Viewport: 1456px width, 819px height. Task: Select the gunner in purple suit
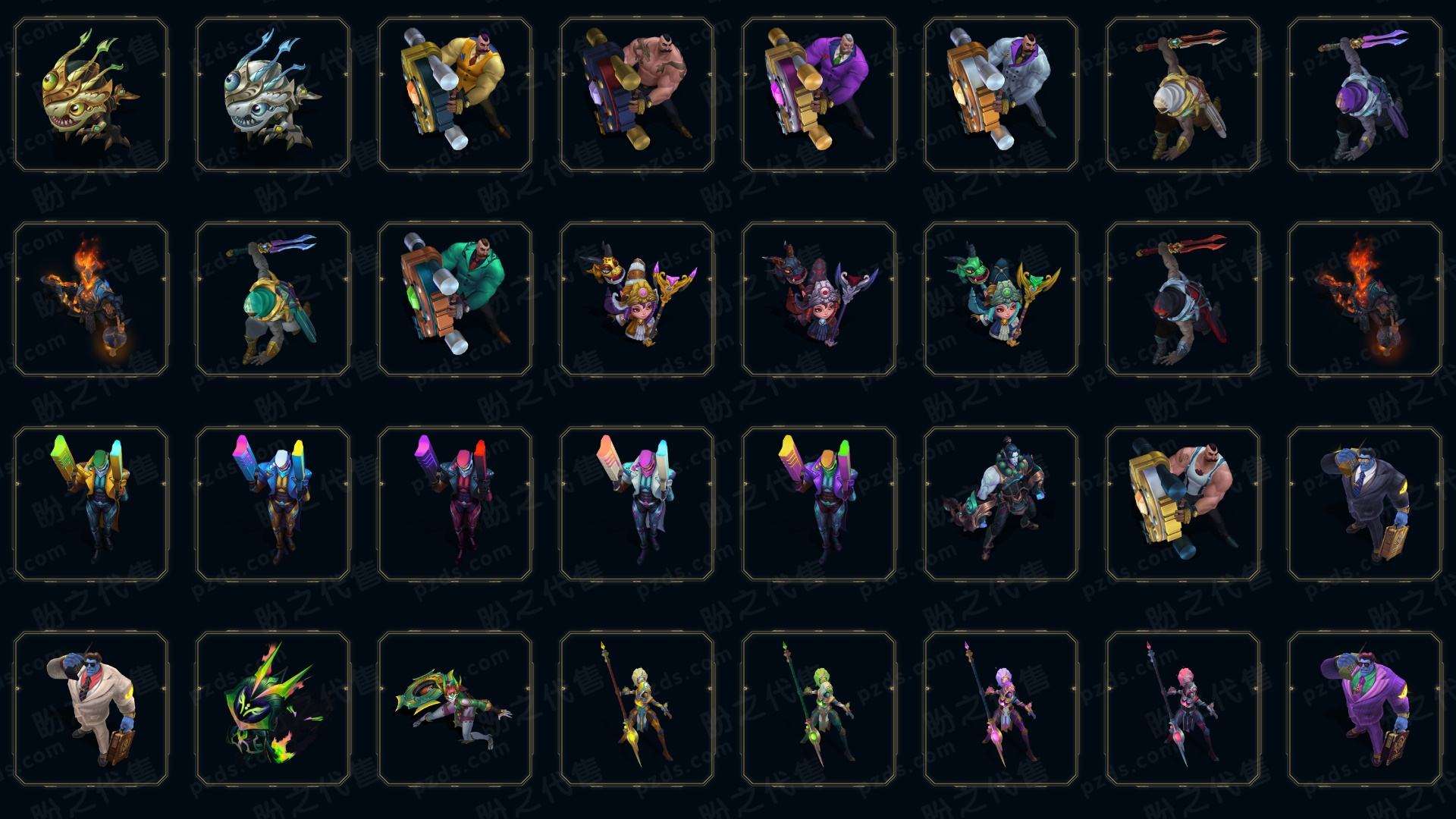click(x=819, y=95)
